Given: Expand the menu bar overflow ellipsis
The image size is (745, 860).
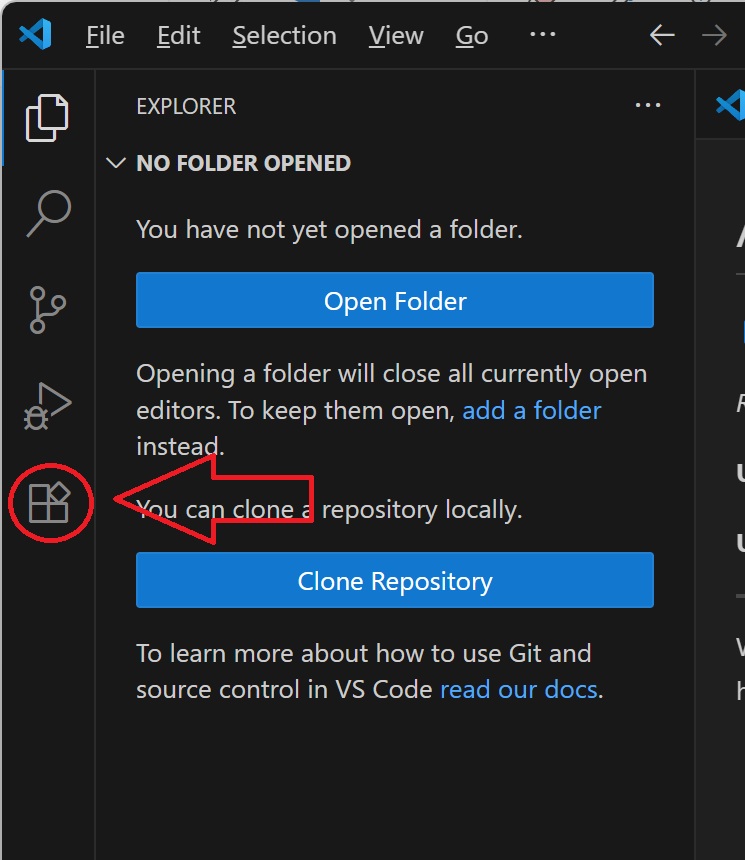Looking at the screenshot, I should [x=542, y=35].
